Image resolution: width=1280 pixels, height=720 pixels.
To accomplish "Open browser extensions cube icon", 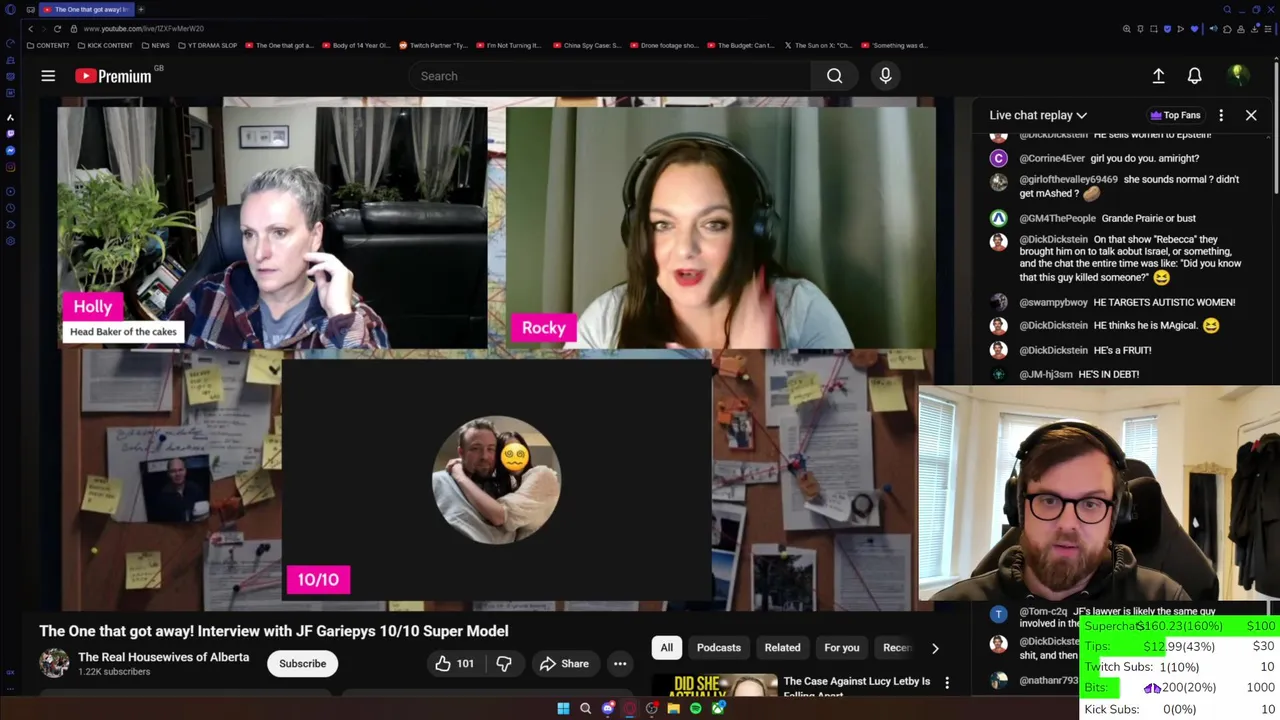I will coord(1227,29).
